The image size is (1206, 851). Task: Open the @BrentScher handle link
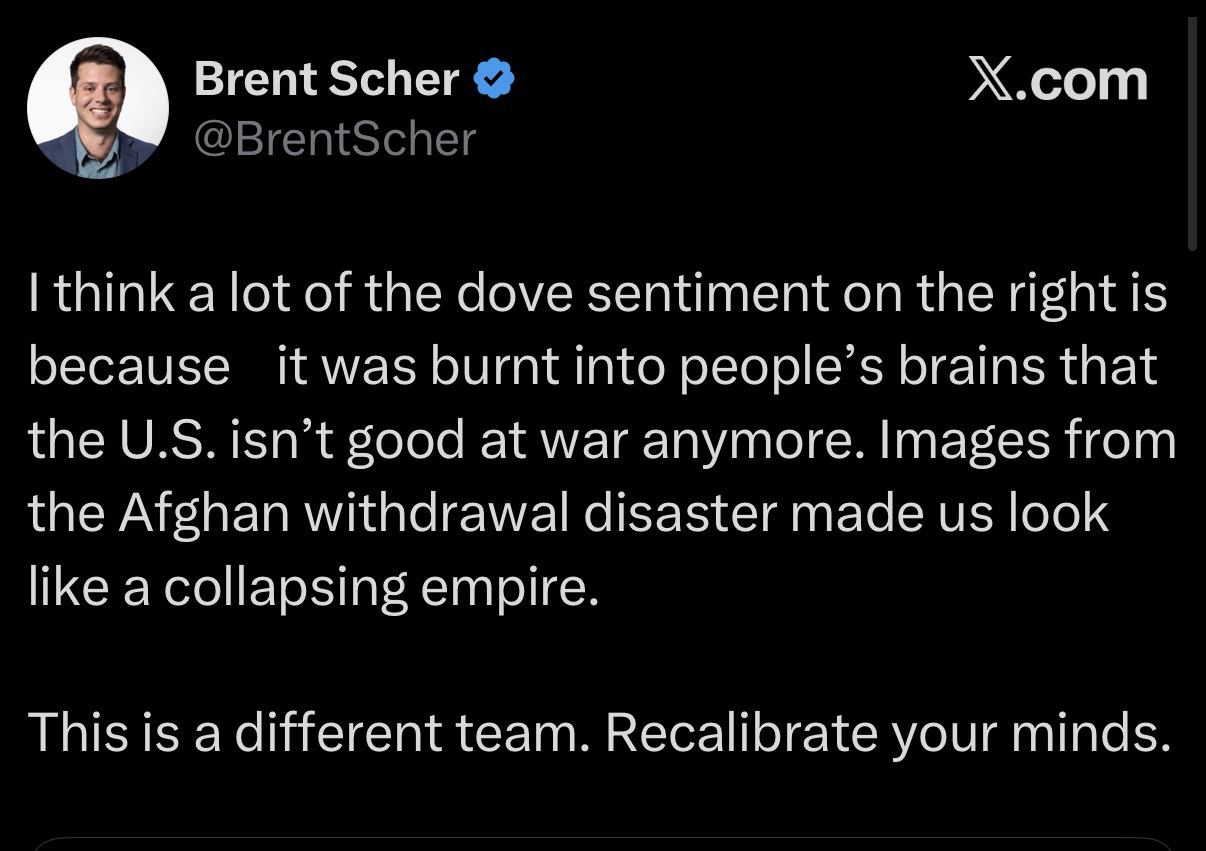coord(334,138)
